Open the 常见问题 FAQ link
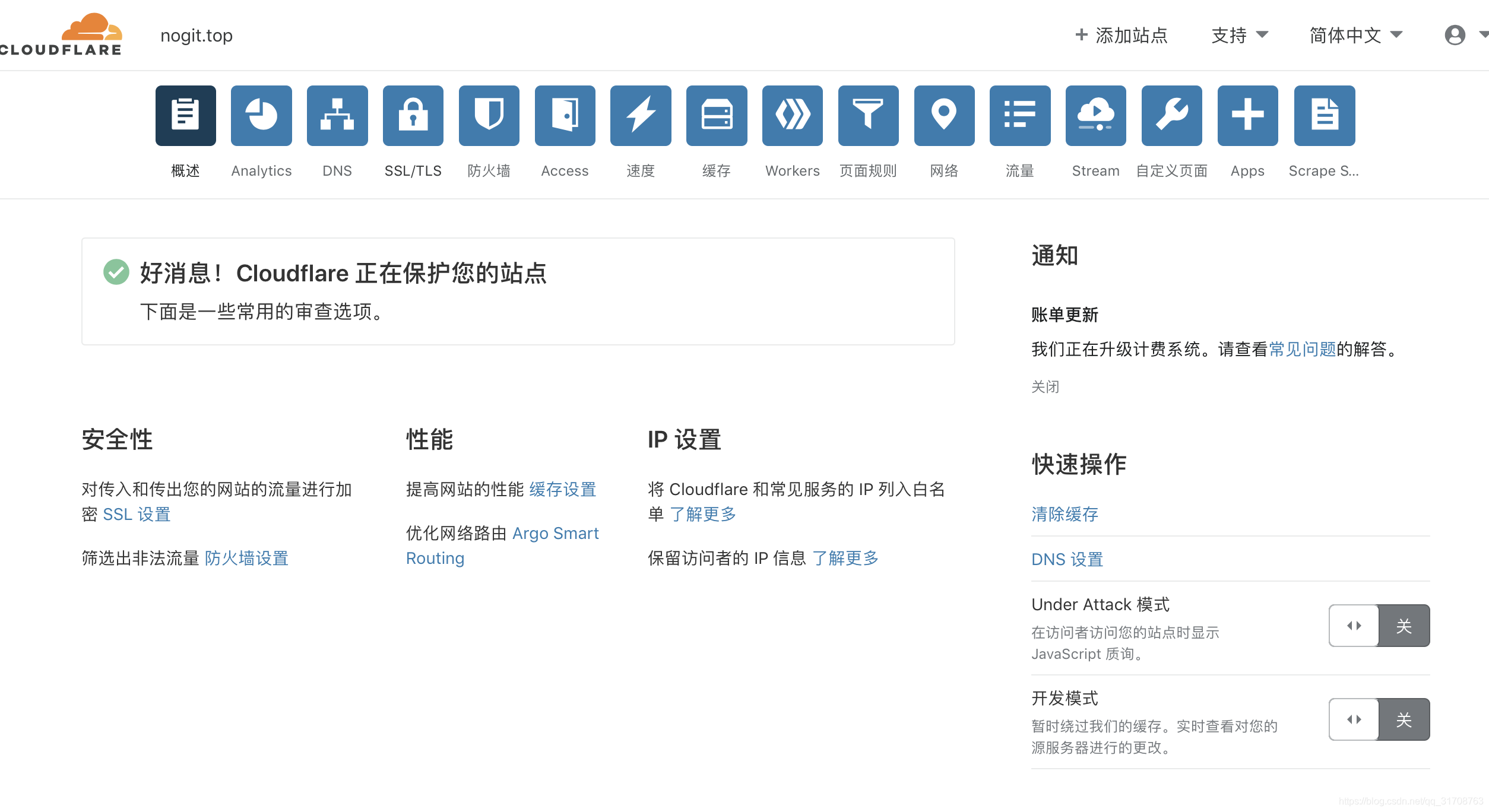 (x=1303, y=349)
